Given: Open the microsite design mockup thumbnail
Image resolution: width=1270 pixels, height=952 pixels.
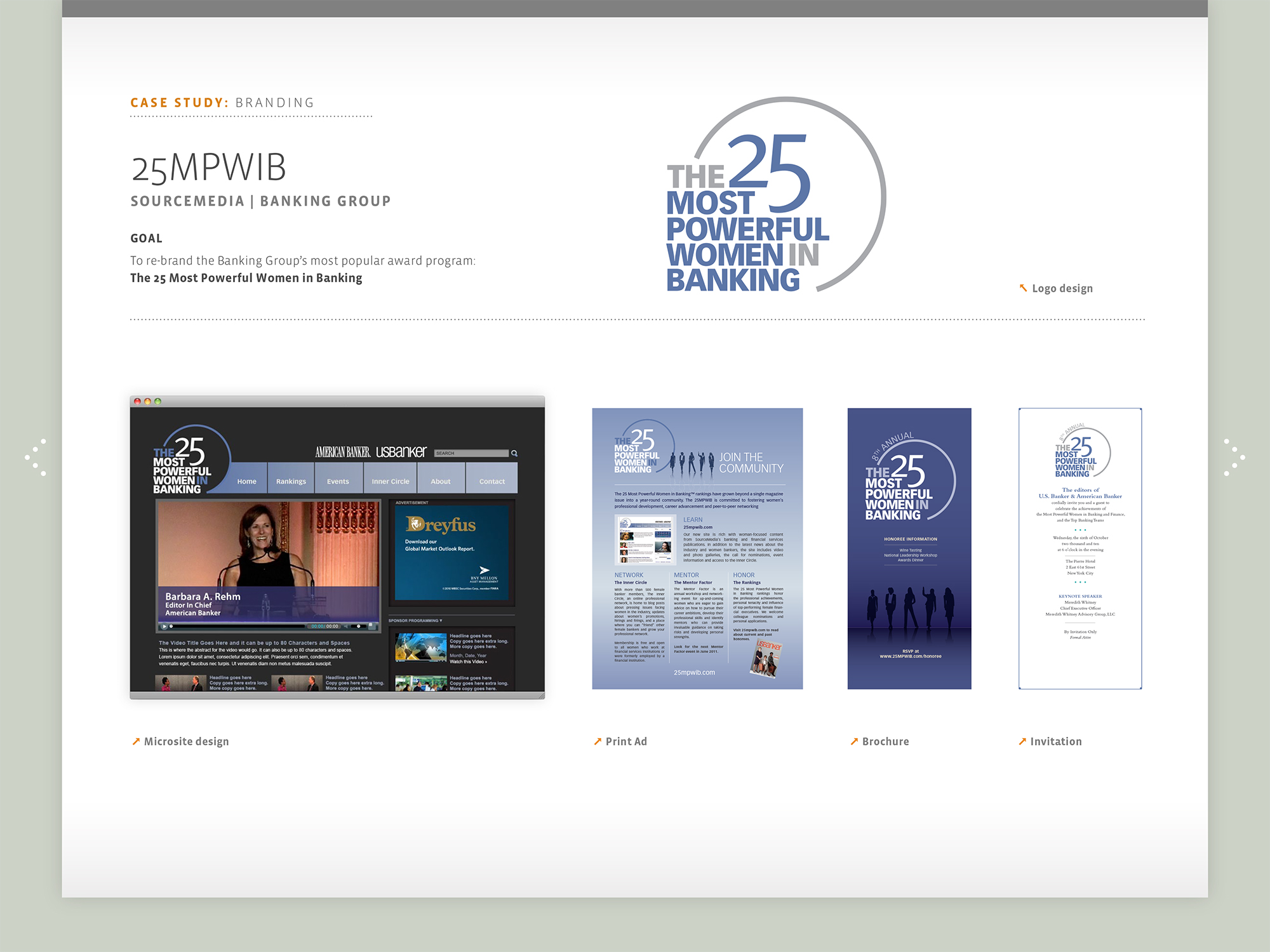Looking at the screenshot, I should tap(337, 548).
